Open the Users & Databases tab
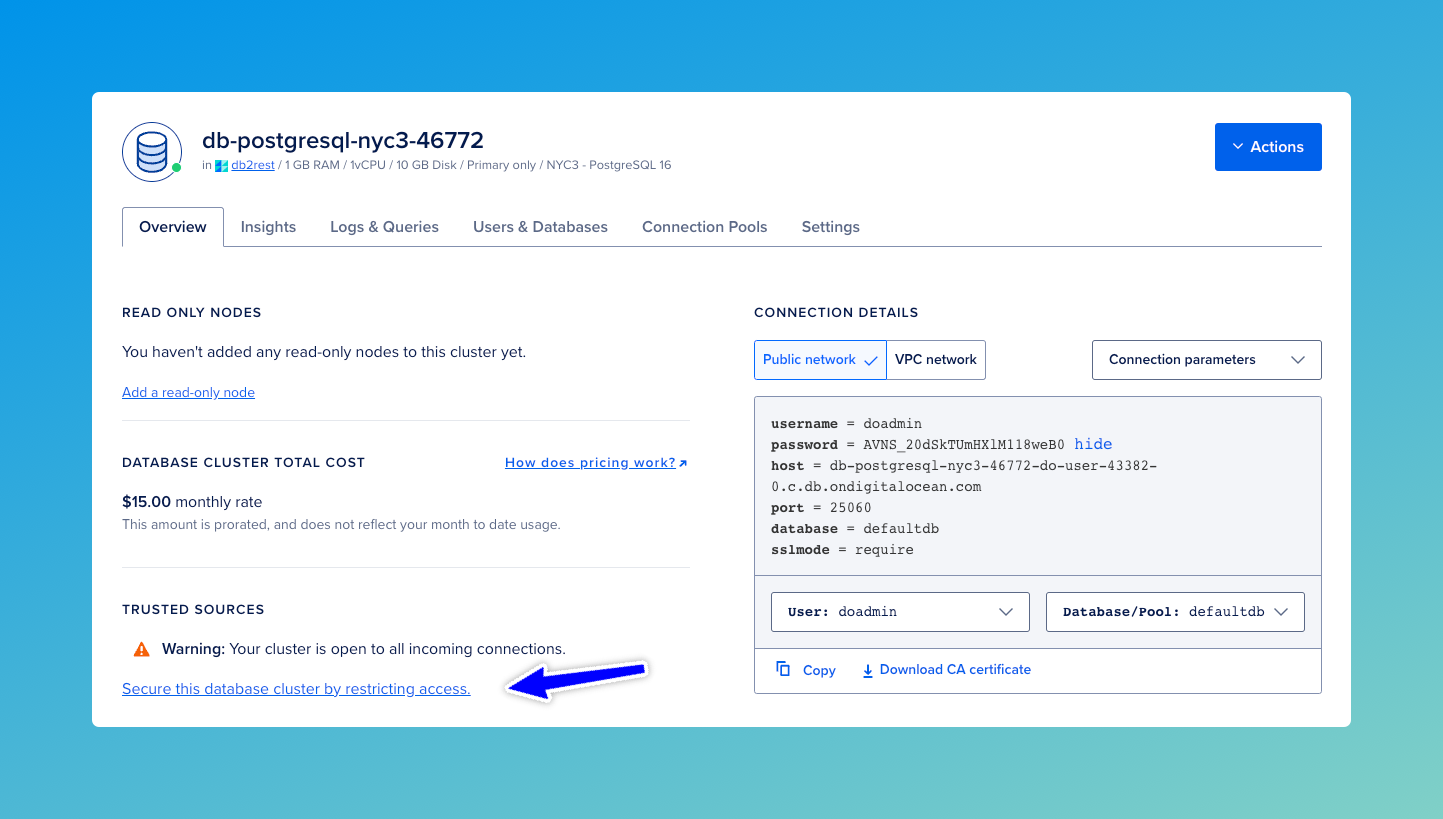This screenshot has width=1443, height=819. point(540,226)
